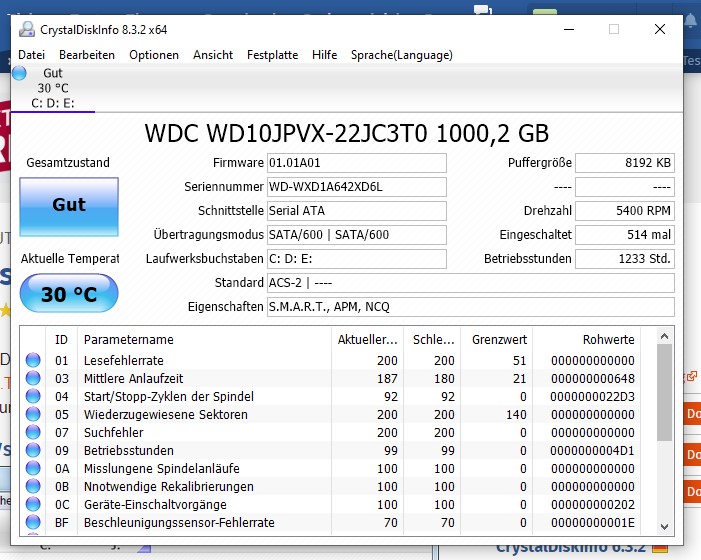Click the SMART list vertical scrollbar thumb

[x=664, y=392]
